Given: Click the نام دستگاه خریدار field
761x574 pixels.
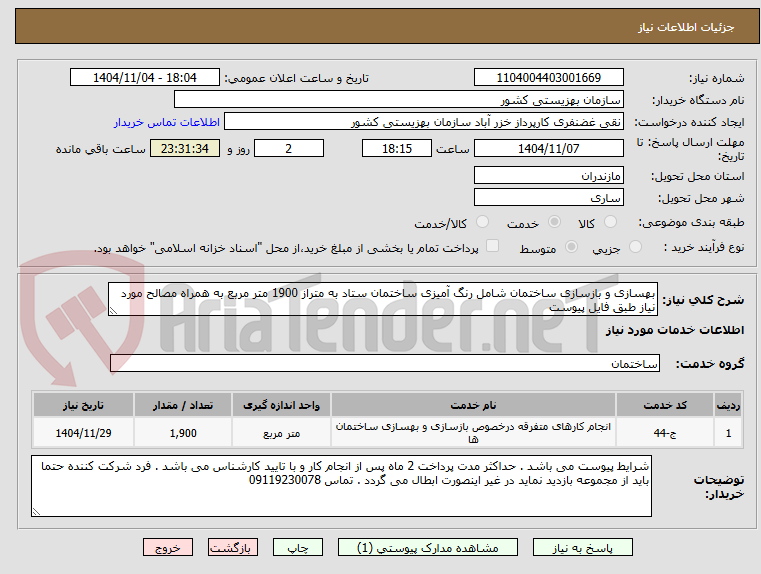Looking at the screenshot, I should (x=398, y=99).
